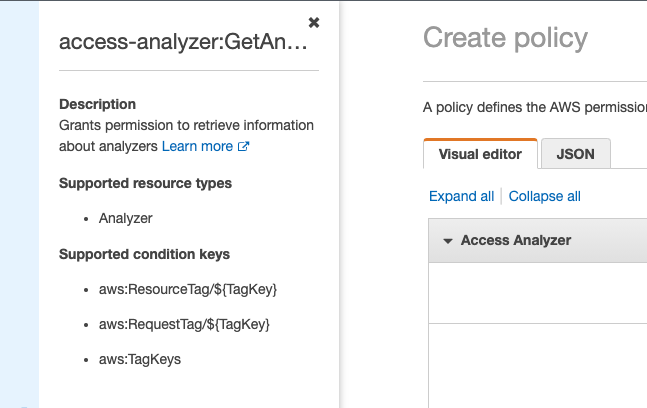Screen dimensions: 647x408
Task: Click the Access Analyzer section header text
Action: coord(516,240)
